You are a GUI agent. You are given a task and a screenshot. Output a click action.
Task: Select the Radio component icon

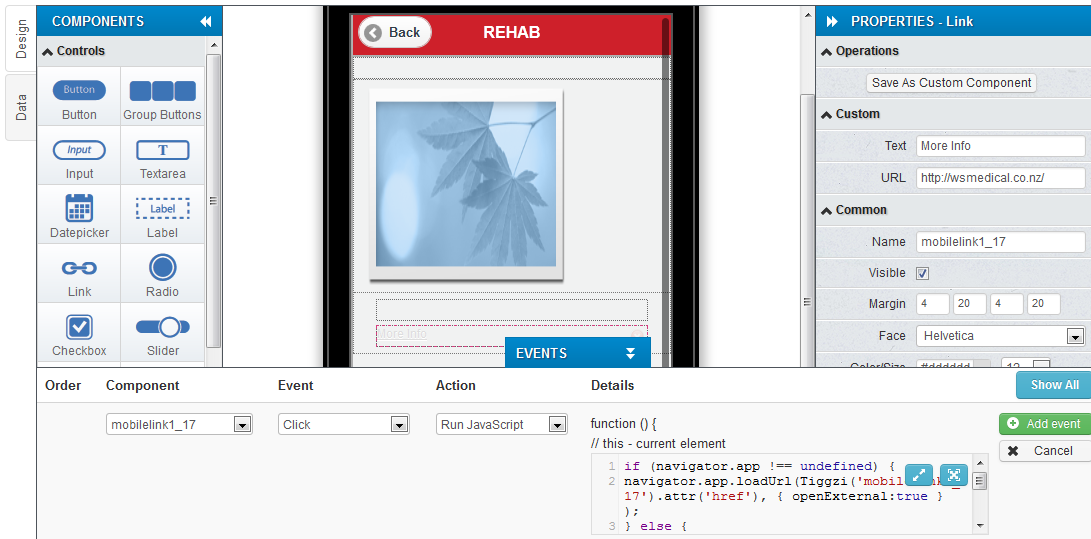point(162,267)
